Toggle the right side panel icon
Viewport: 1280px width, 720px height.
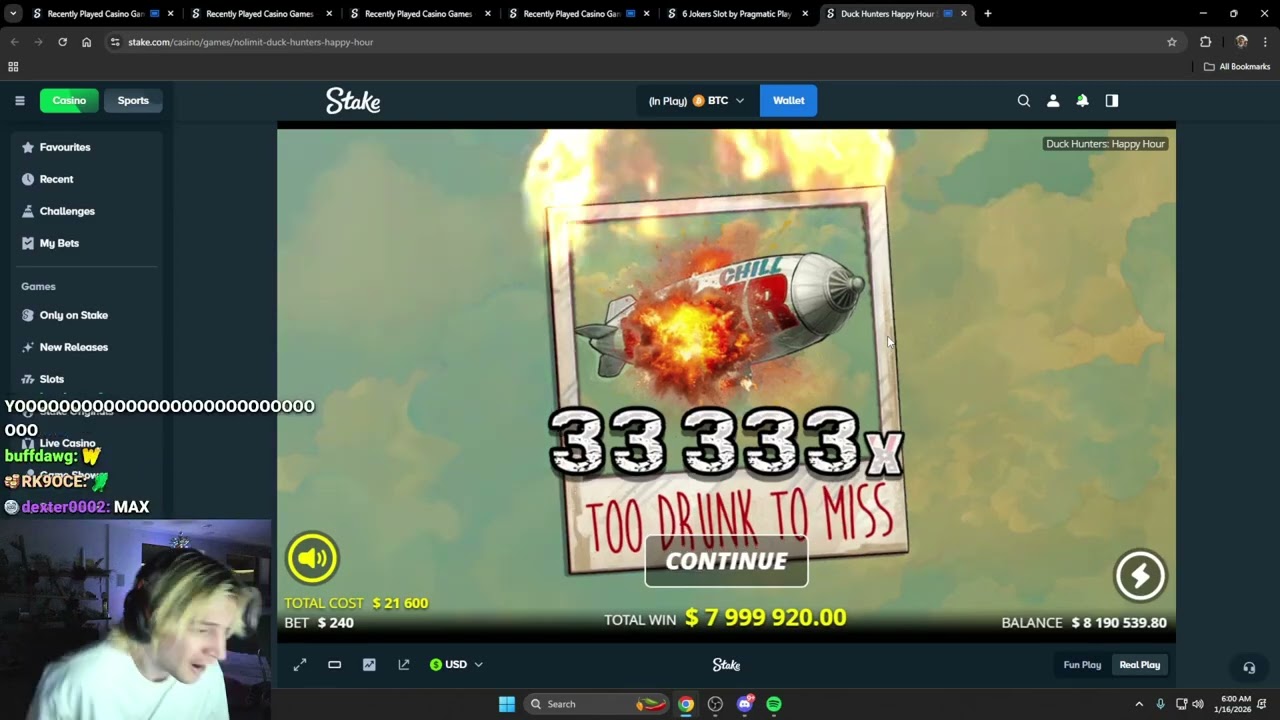[1111, 100]
